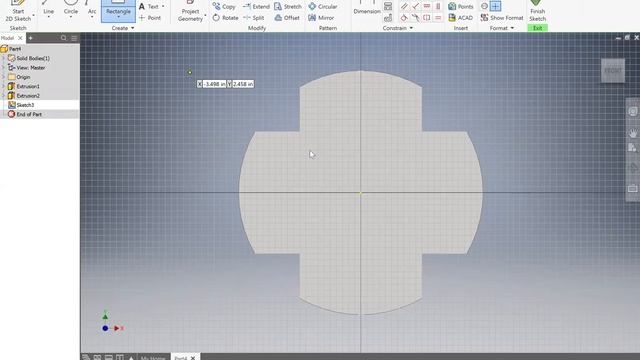Switch to the Part4 document tab
The image size is (640, 360).
[x=180, y=358]
